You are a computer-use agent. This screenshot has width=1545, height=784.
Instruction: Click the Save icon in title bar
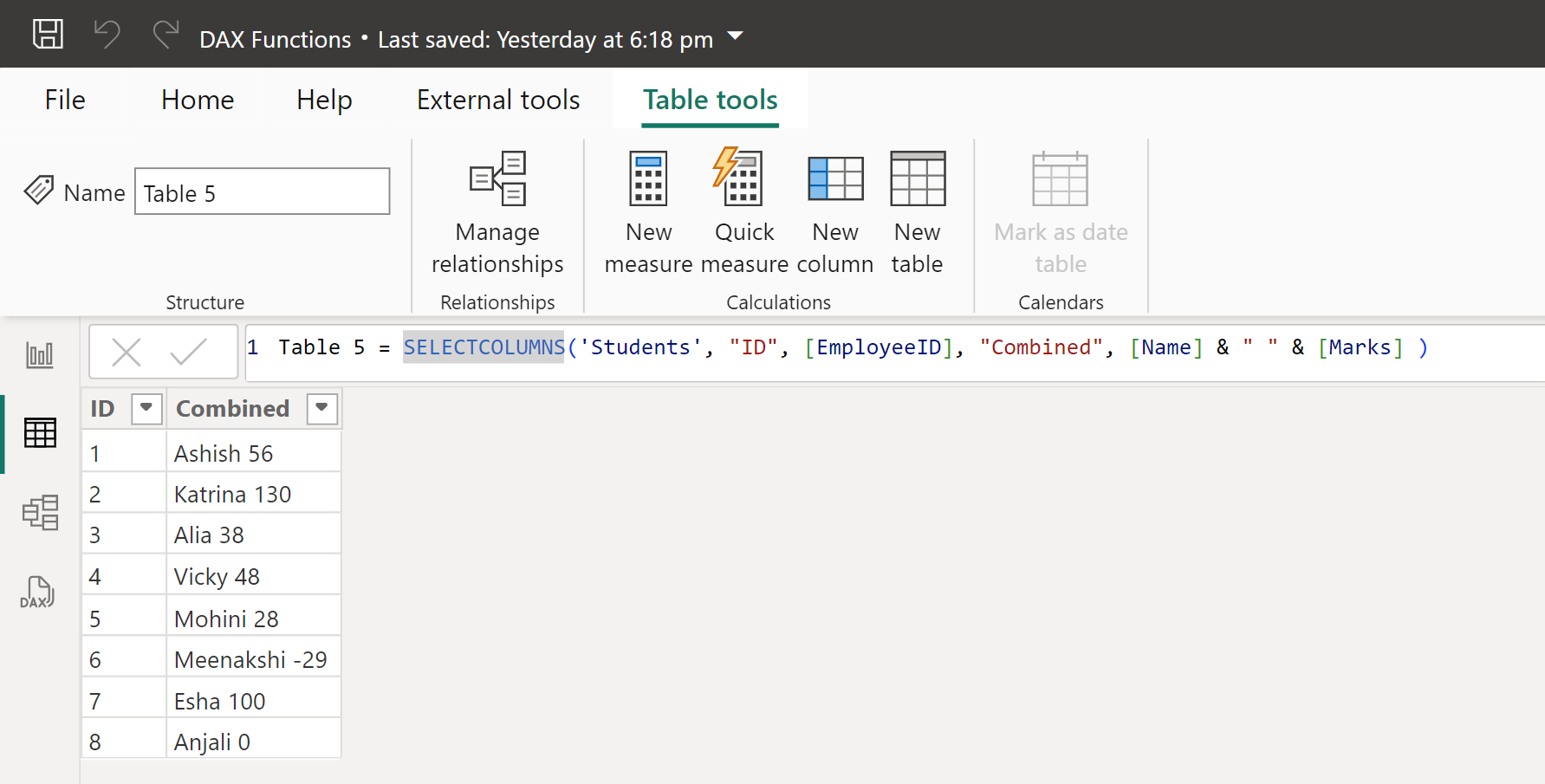[x=48, y=35]
